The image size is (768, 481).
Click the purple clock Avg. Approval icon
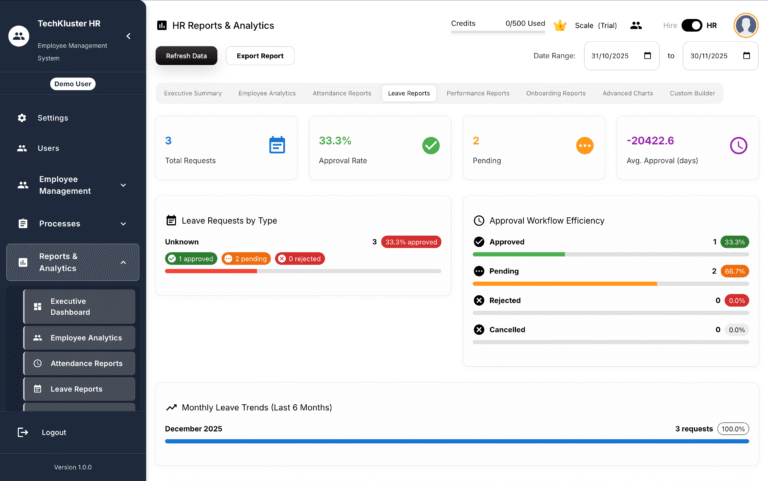(738, 145)
